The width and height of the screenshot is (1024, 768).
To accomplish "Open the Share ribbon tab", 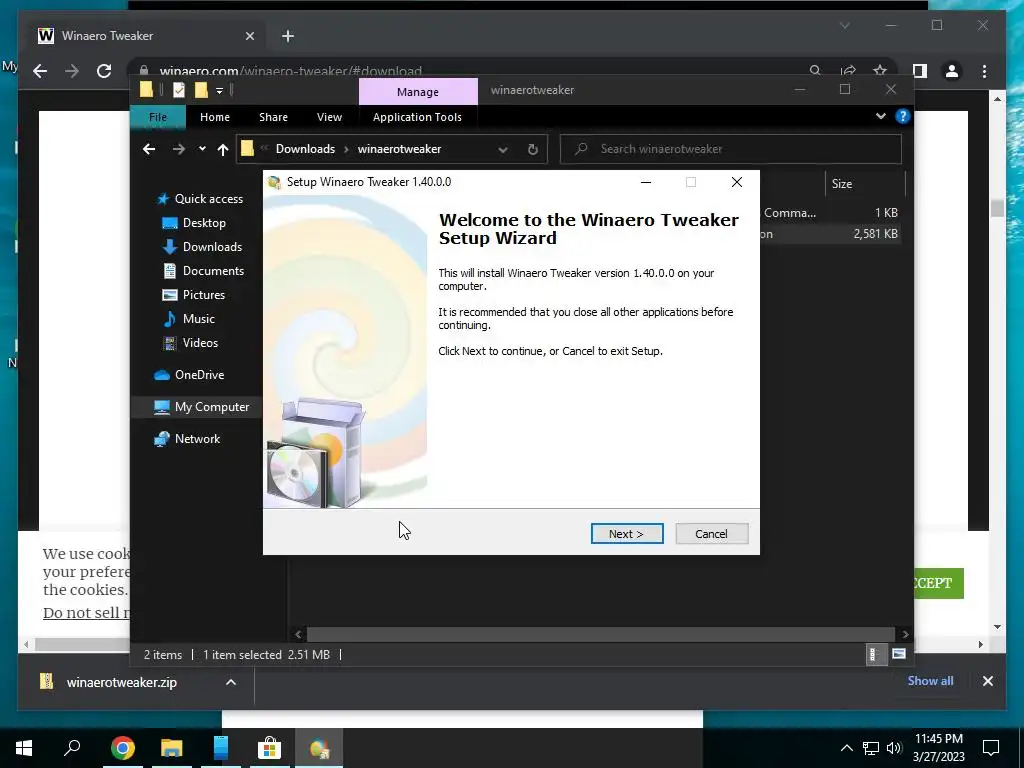I will (273, 117).
